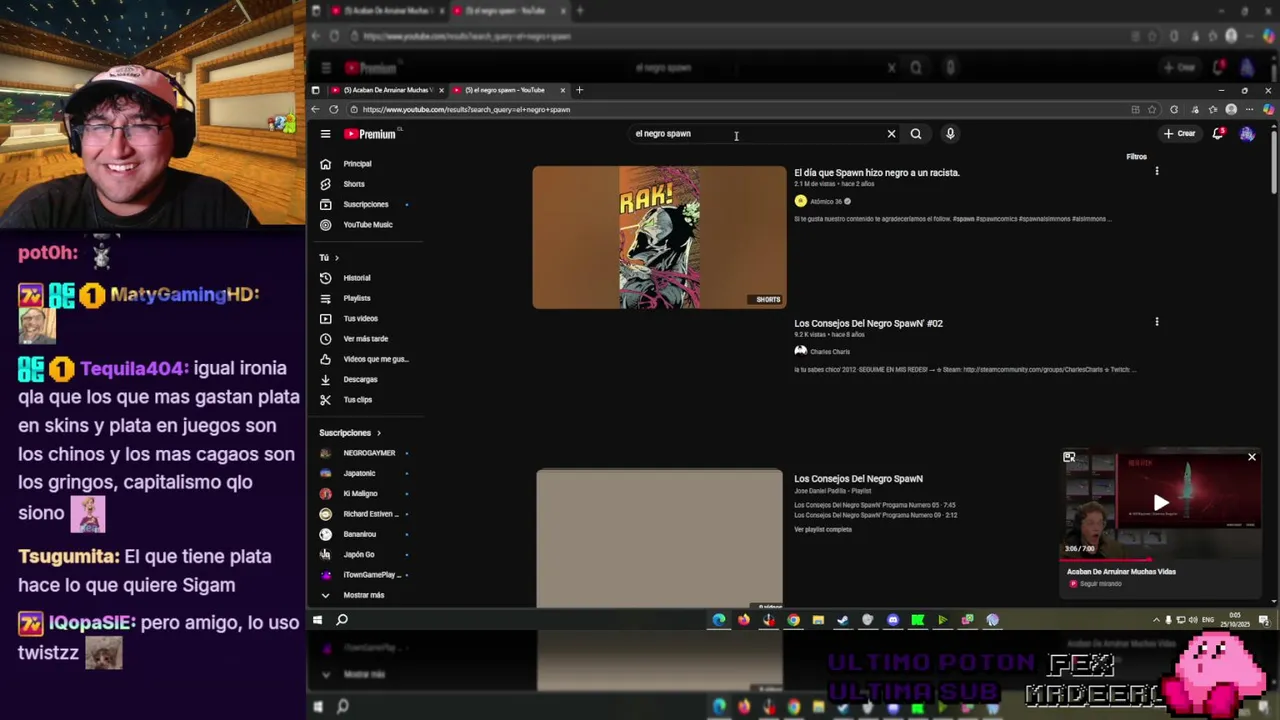Open the YouTube hamburger guide menu

pos(325,134)
